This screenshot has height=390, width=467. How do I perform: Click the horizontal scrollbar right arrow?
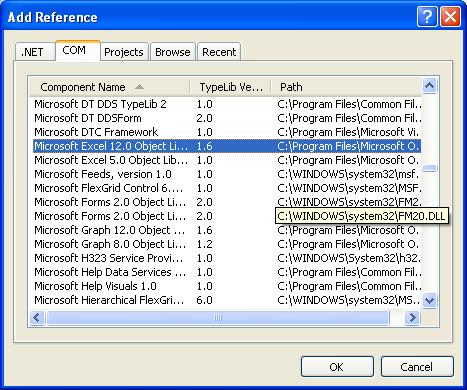pos(413,317)
